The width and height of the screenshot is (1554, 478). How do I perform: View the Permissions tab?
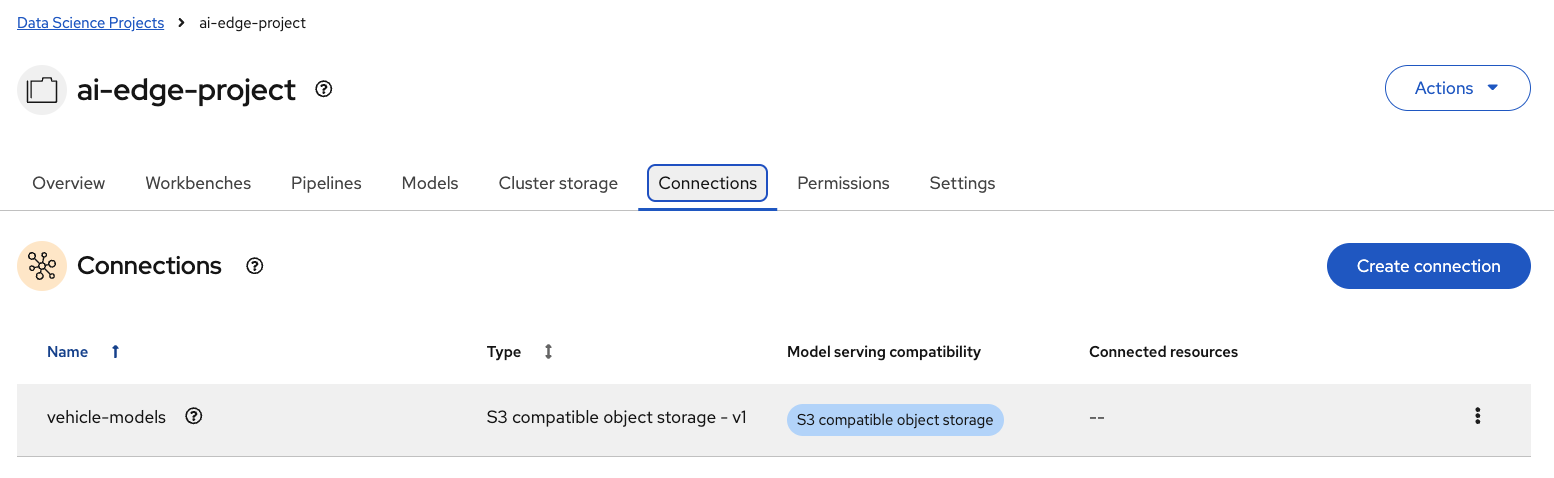(843, 183)
